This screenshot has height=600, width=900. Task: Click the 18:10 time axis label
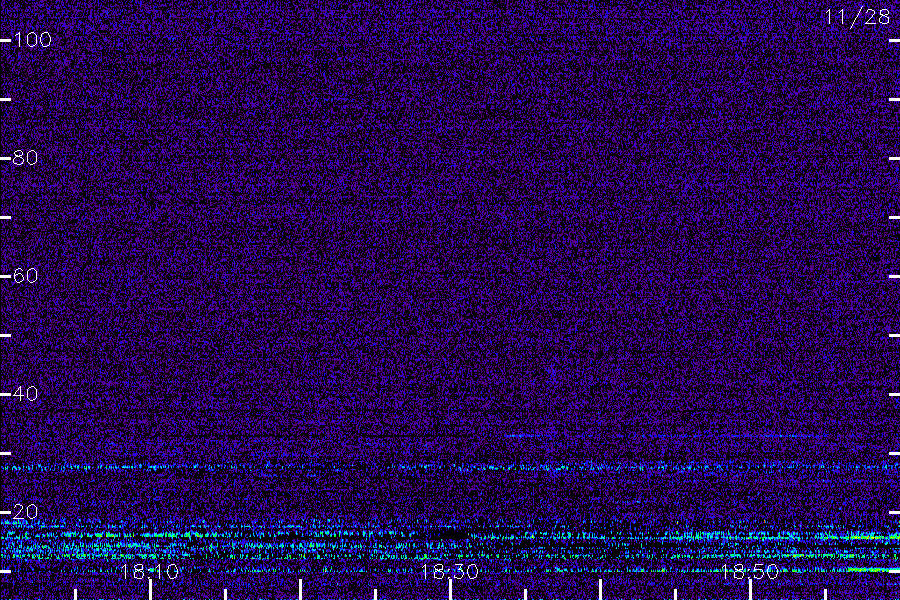click(149, 572)
